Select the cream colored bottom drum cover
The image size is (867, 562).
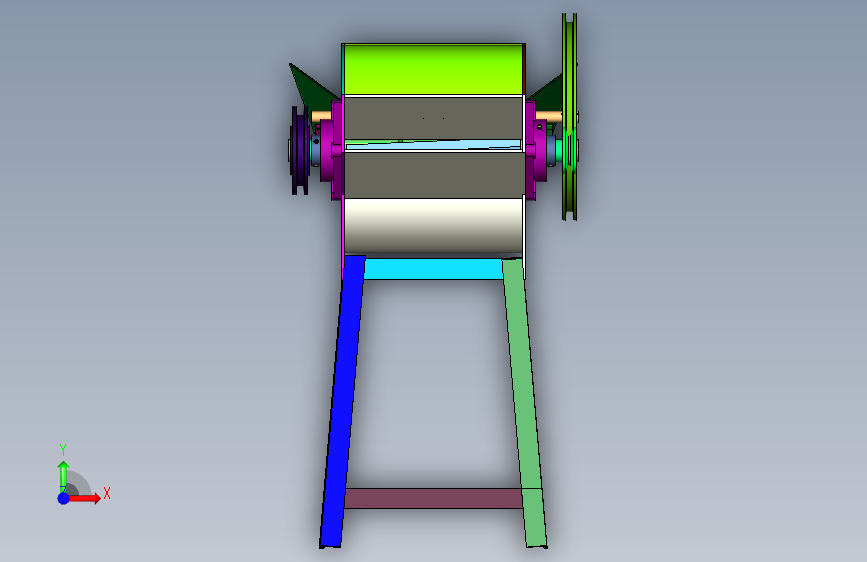coord(433,226)
